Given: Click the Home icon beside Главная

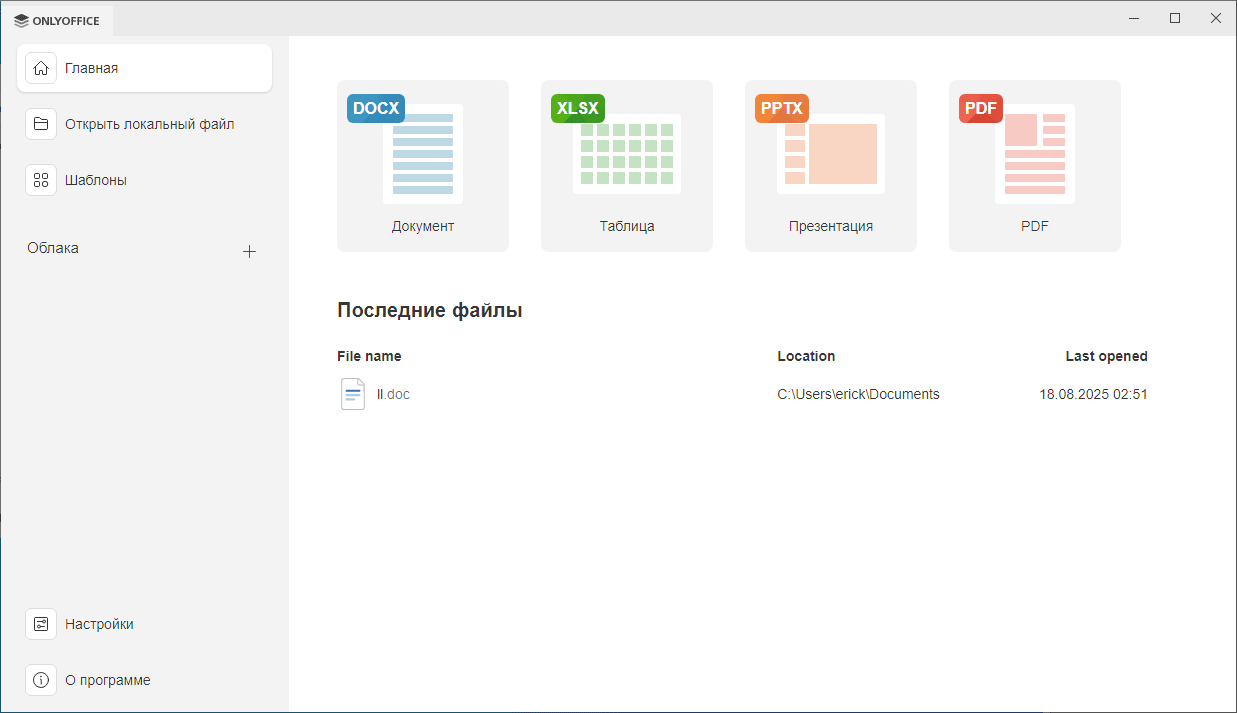Looking at the screenshot, I should (x=41, y=68).
